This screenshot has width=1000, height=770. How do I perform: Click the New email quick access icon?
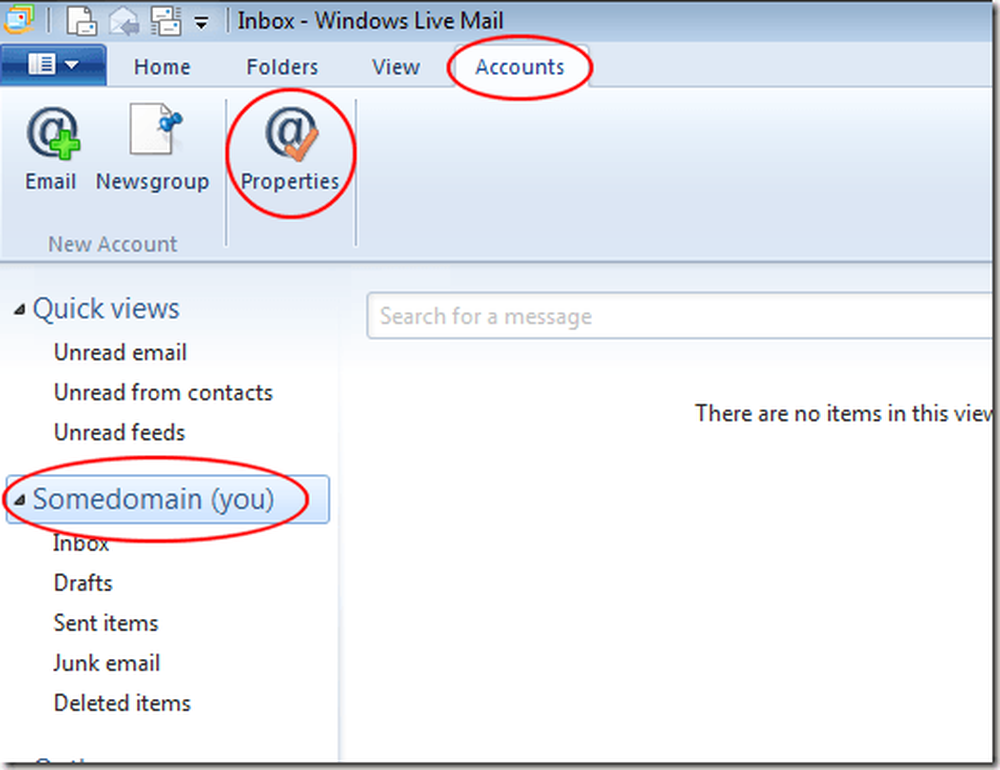pos(81,20)
